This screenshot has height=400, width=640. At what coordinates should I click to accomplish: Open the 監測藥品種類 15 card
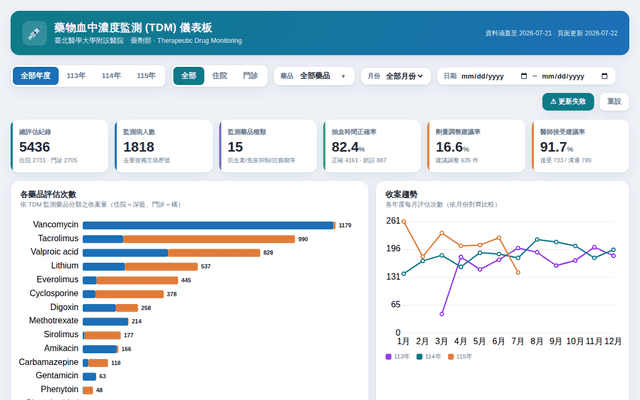pos(268,146)
